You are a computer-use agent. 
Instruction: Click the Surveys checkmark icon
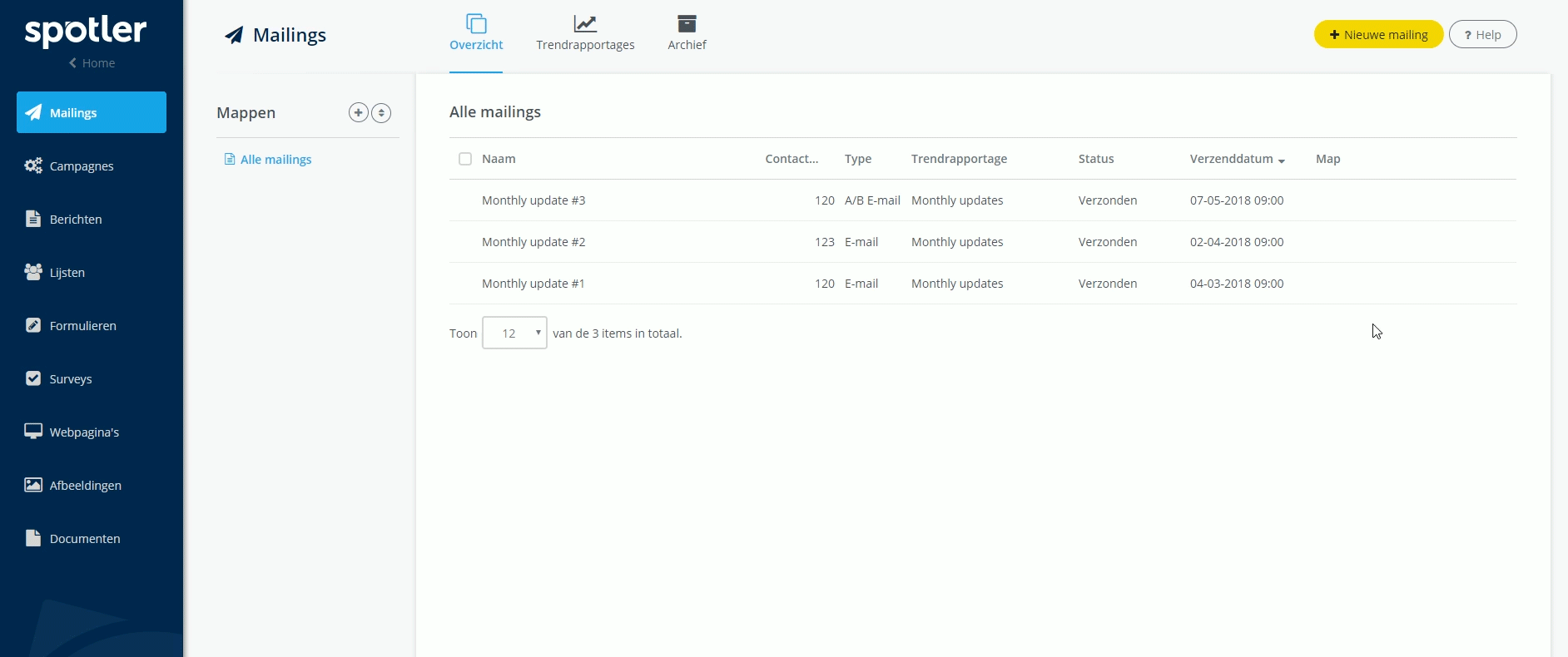[x=33, y=378]
